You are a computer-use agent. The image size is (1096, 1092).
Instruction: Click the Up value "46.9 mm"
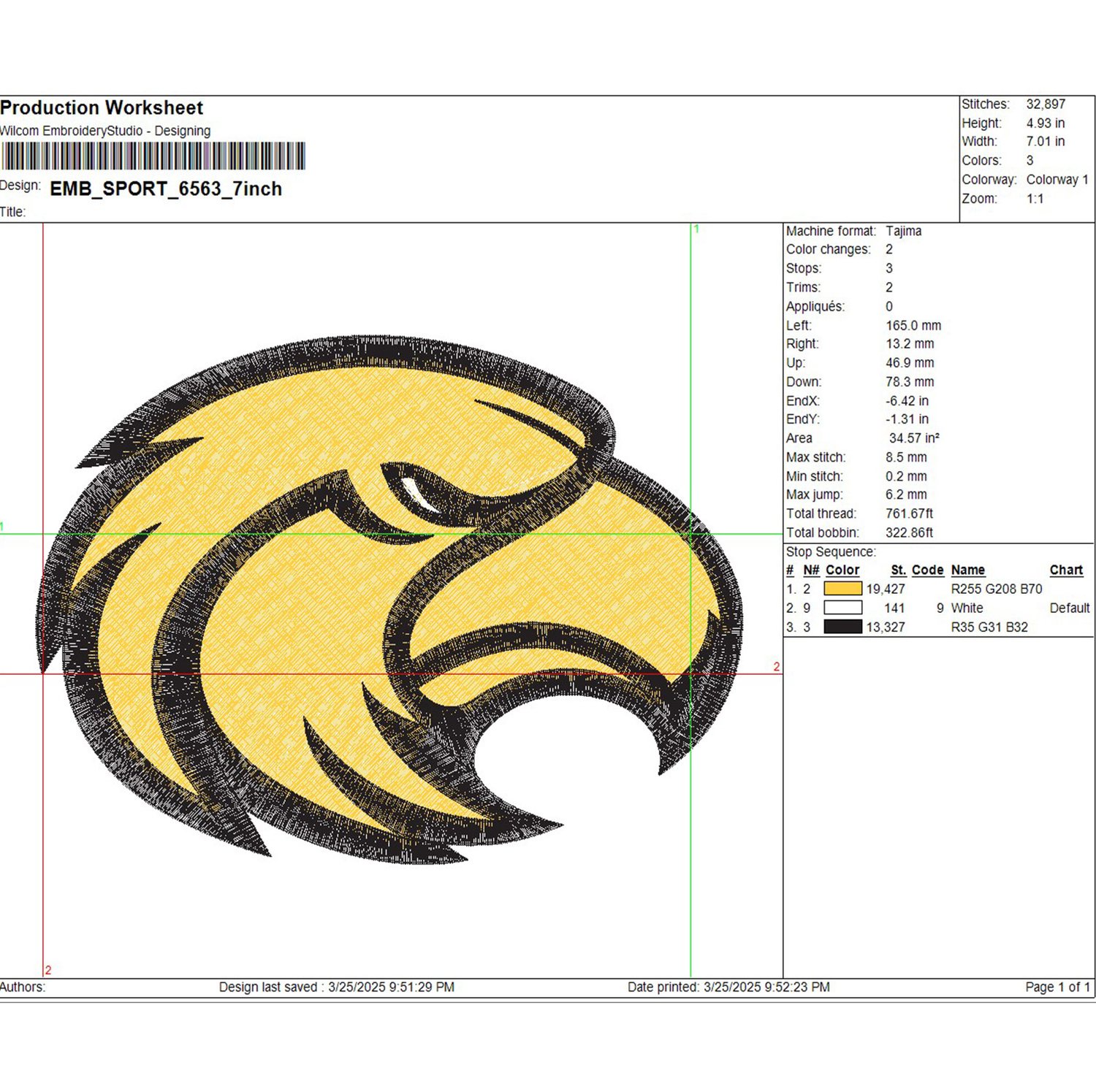click(910, 363)
